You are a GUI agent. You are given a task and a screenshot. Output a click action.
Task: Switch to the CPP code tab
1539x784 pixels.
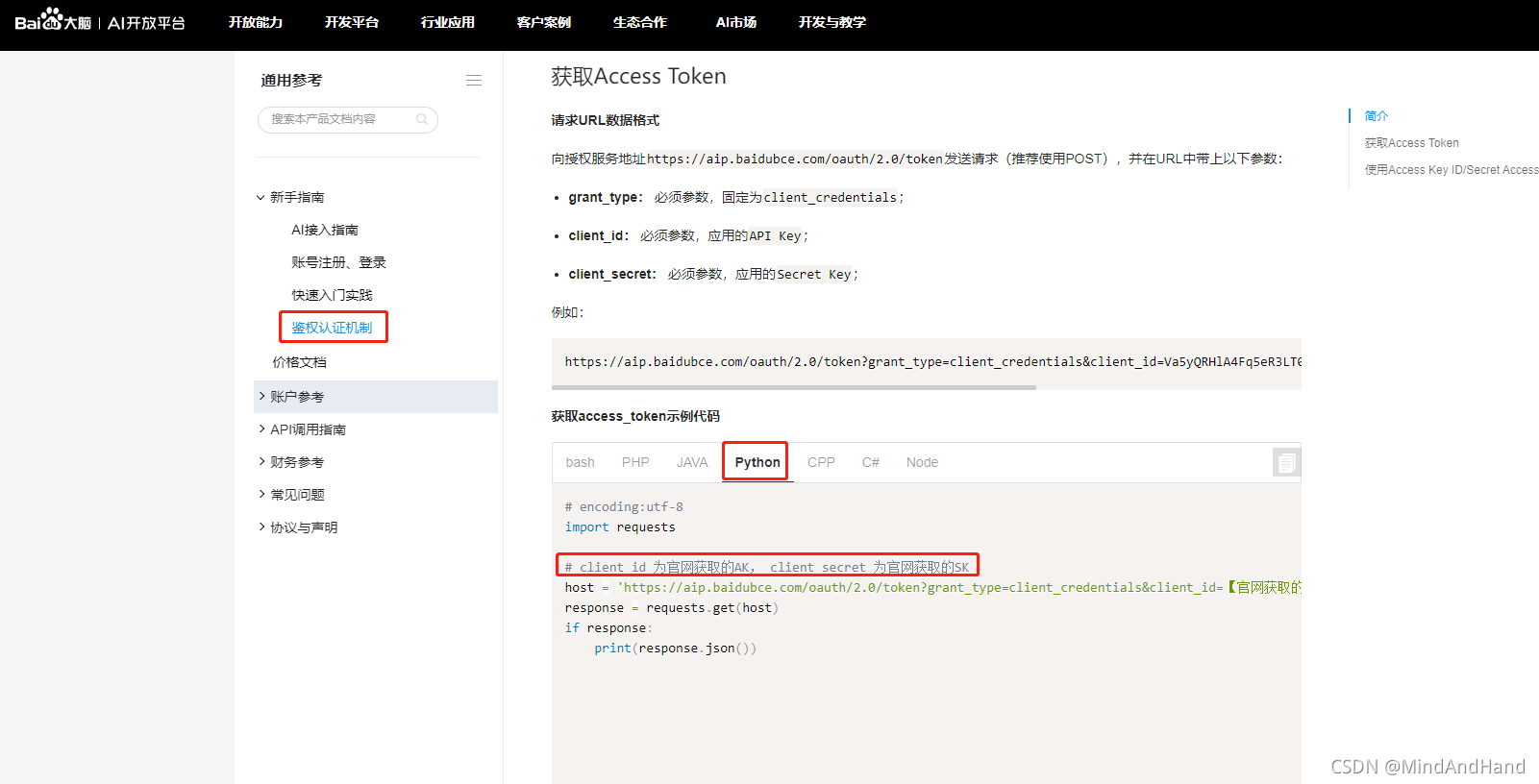pos(821,462)
